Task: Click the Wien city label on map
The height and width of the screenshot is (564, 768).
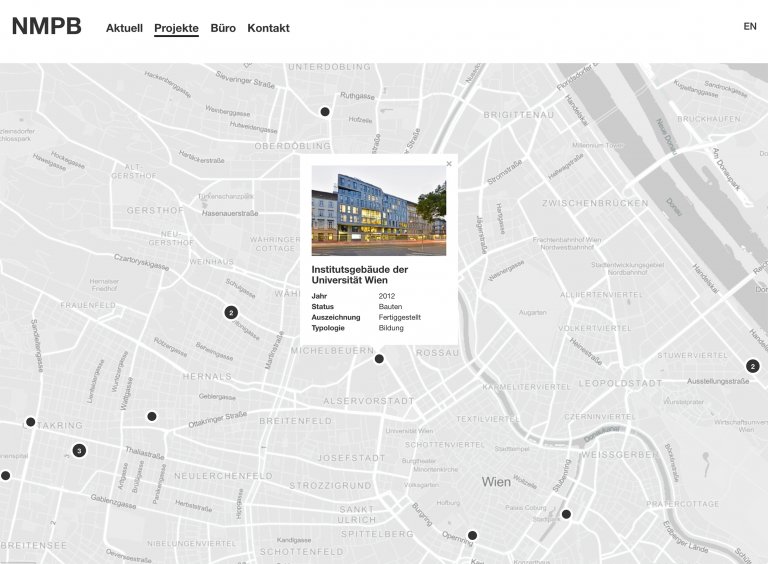Action: pos(496,482)
